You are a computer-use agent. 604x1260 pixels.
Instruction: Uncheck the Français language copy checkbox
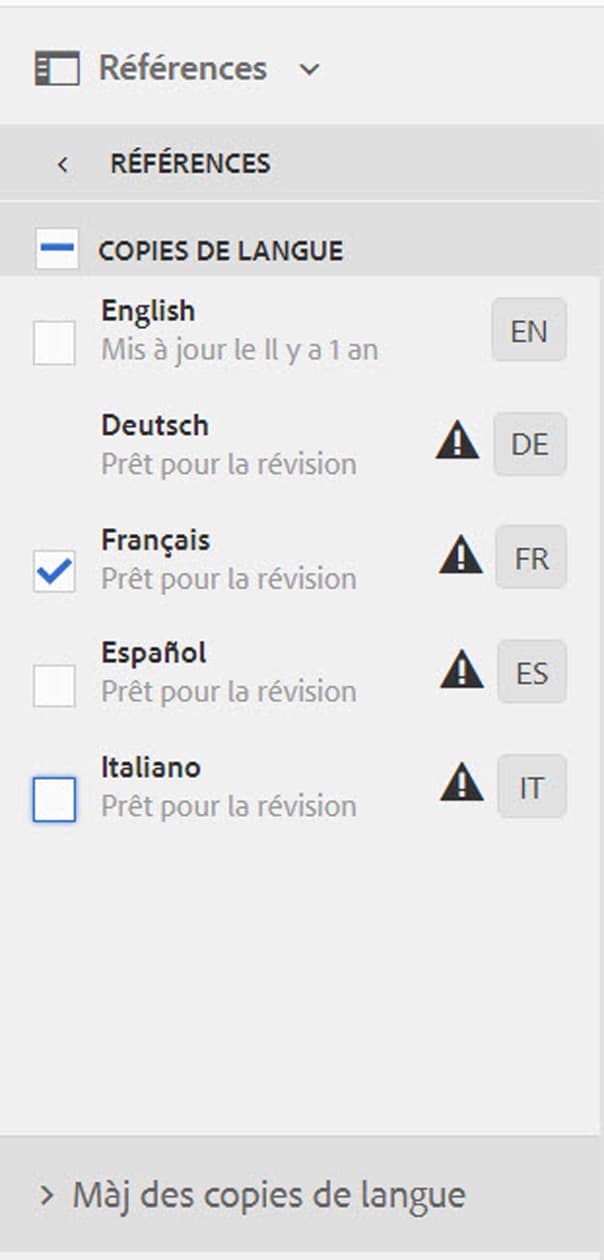(54, 572)
